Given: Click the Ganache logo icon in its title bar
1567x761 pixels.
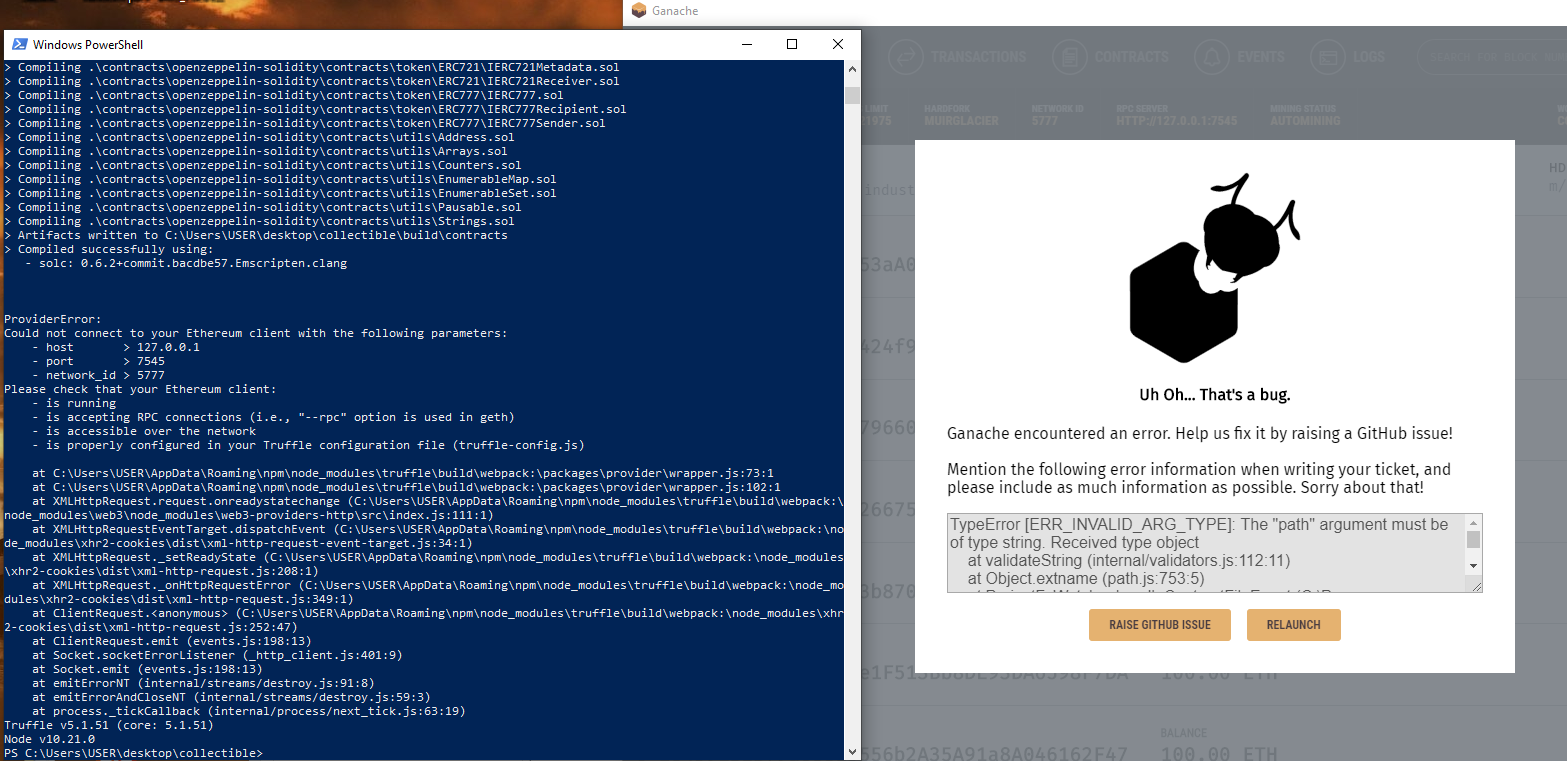Looking at the screenshot, I should tap(639, 11).
